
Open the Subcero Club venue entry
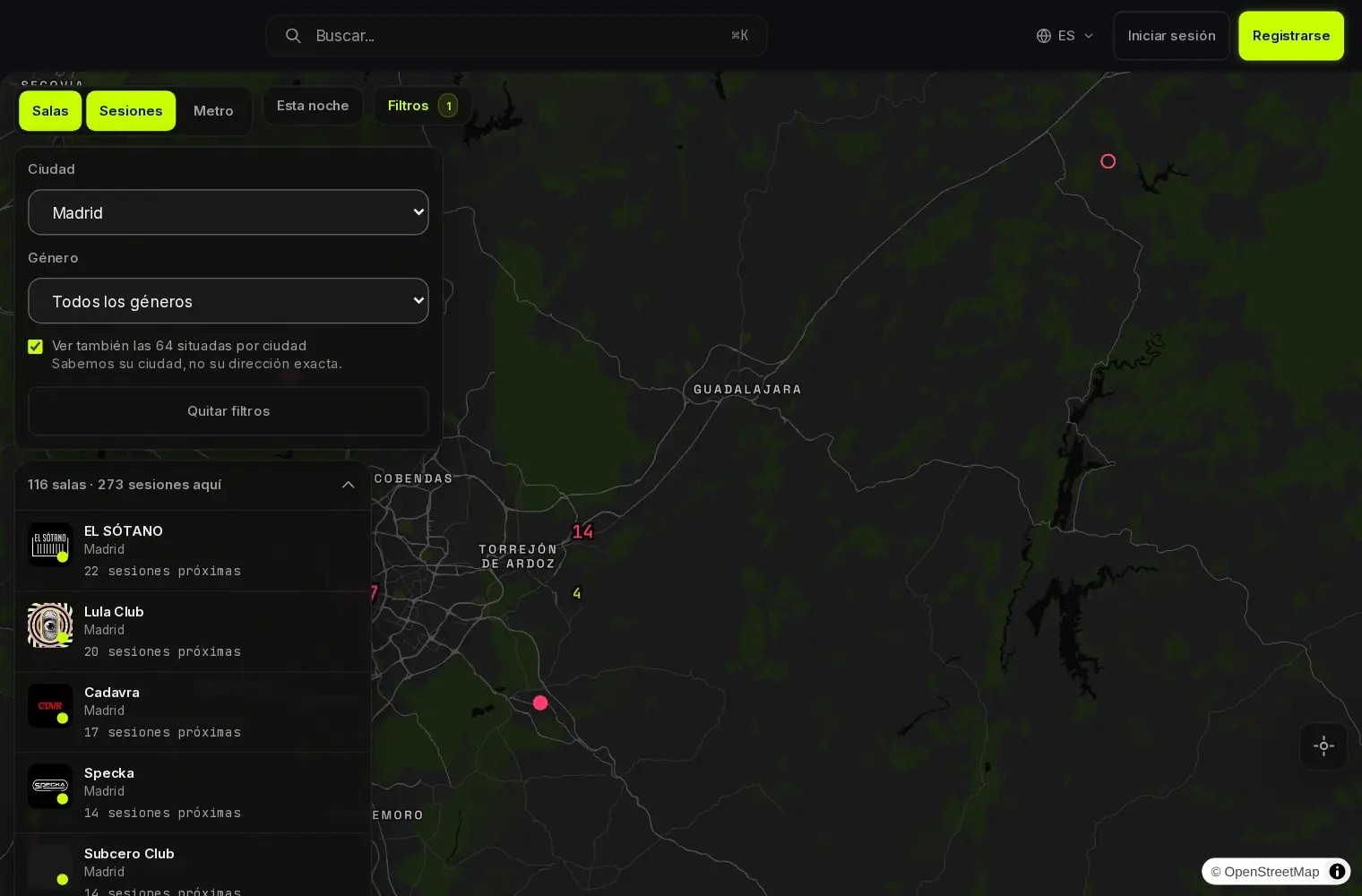click(x=193, y=865)
